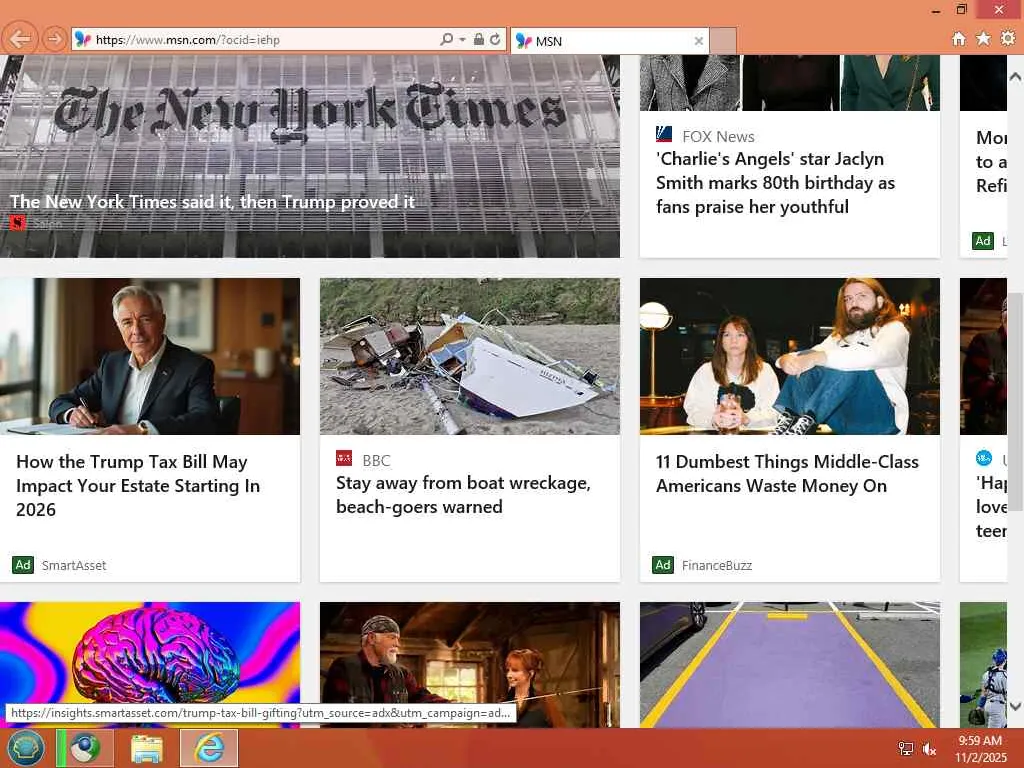The image size is (1024, 768).
Task: Focus the address bar URL field
Action: click(x=265, y=40)
